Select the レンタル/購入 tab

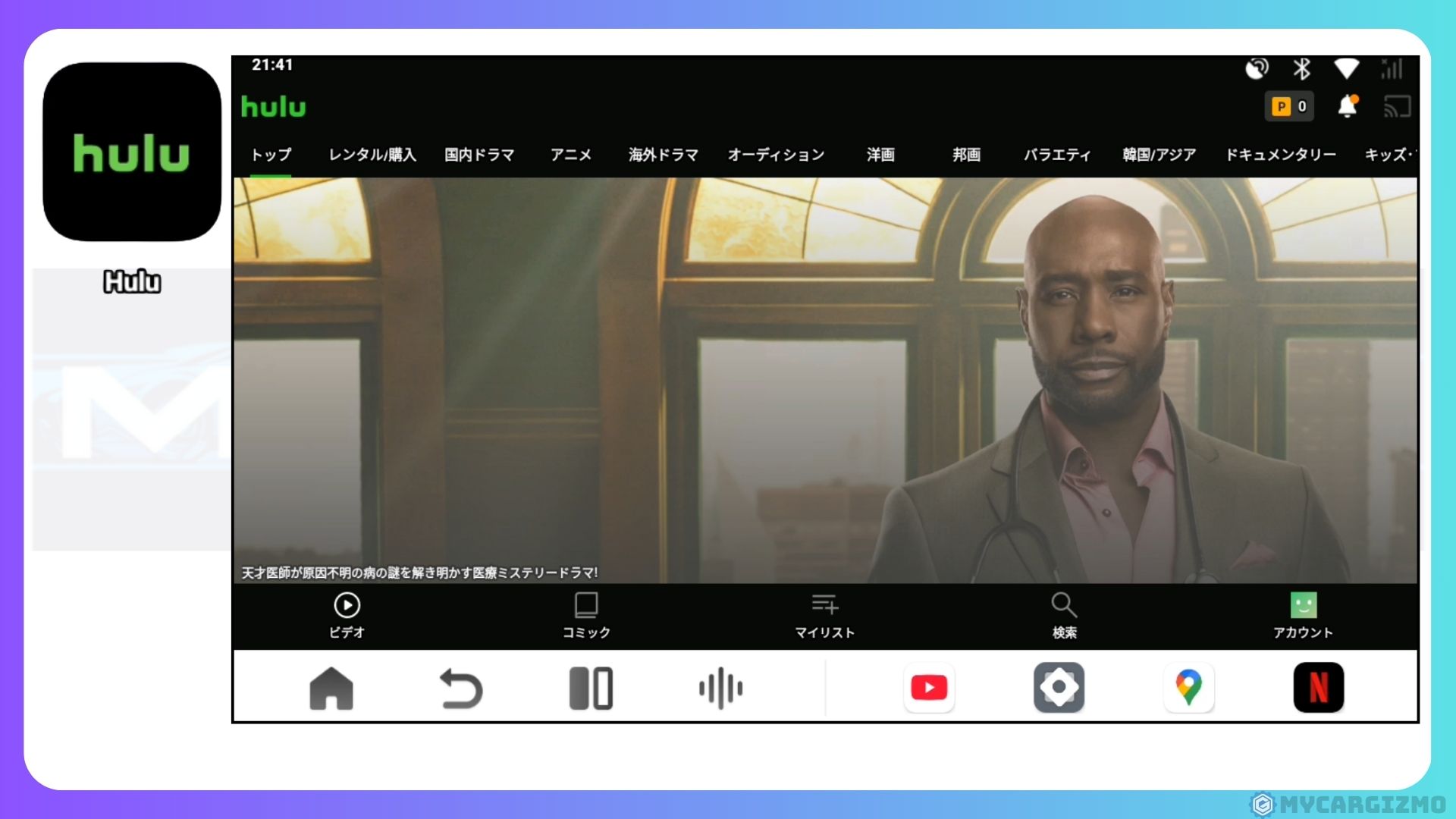point(372,155)
